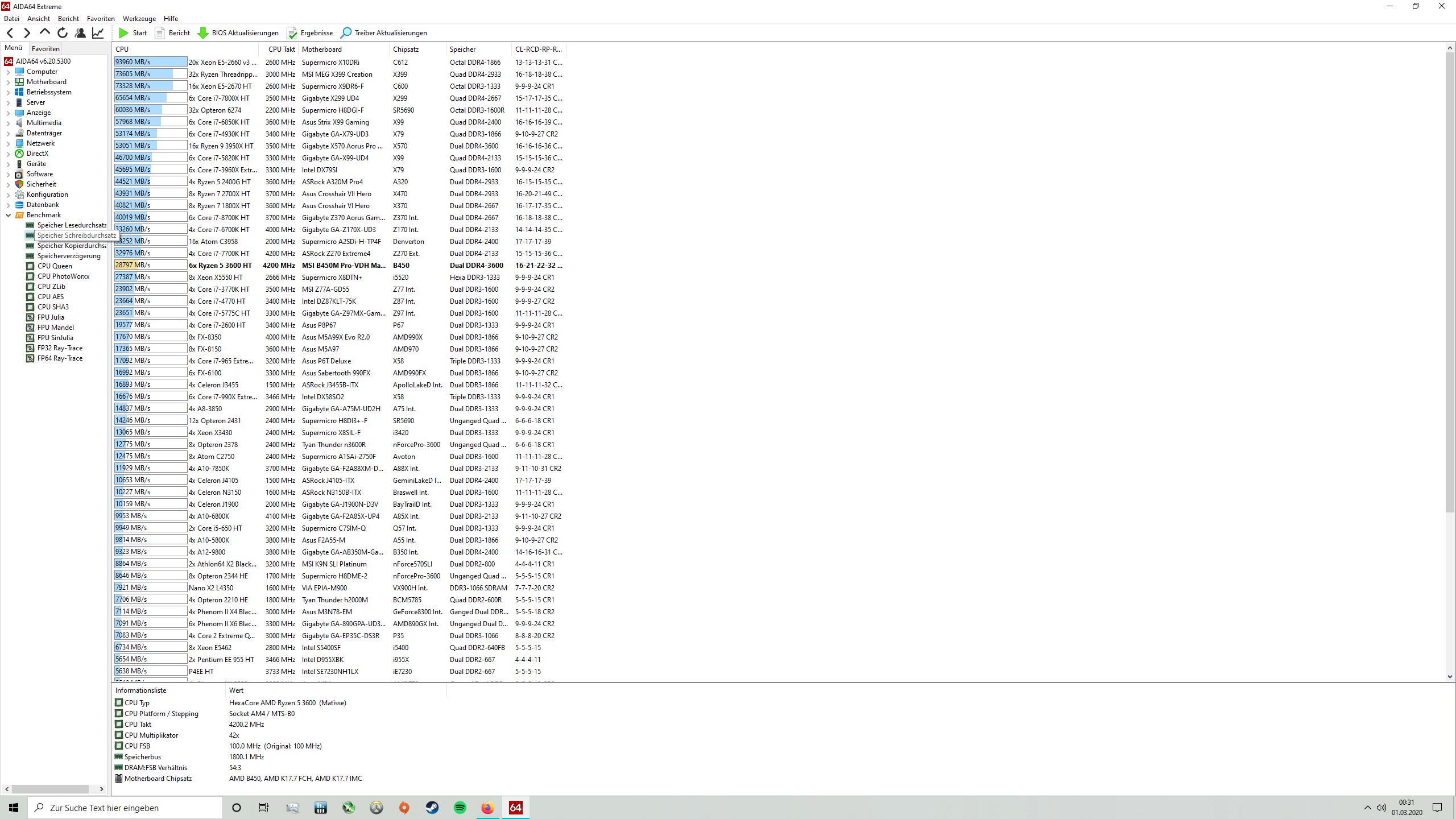Click BIOS Aktualisierungen download icon
The height and width of the screenshot is (819, 1456).
click(x=203, y=33)
